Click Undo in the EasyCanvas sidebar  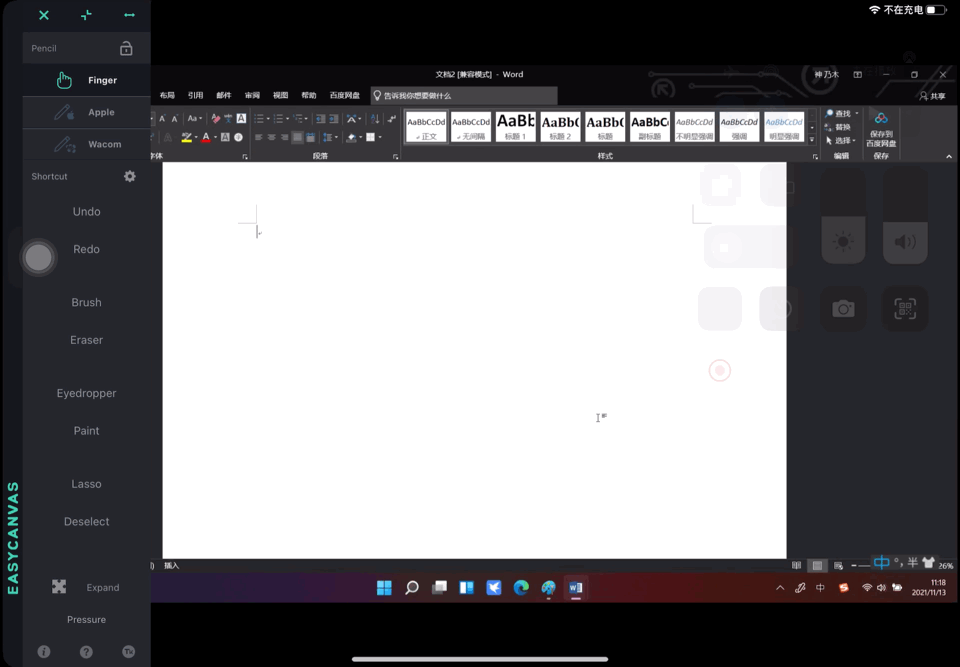[86, 211]
